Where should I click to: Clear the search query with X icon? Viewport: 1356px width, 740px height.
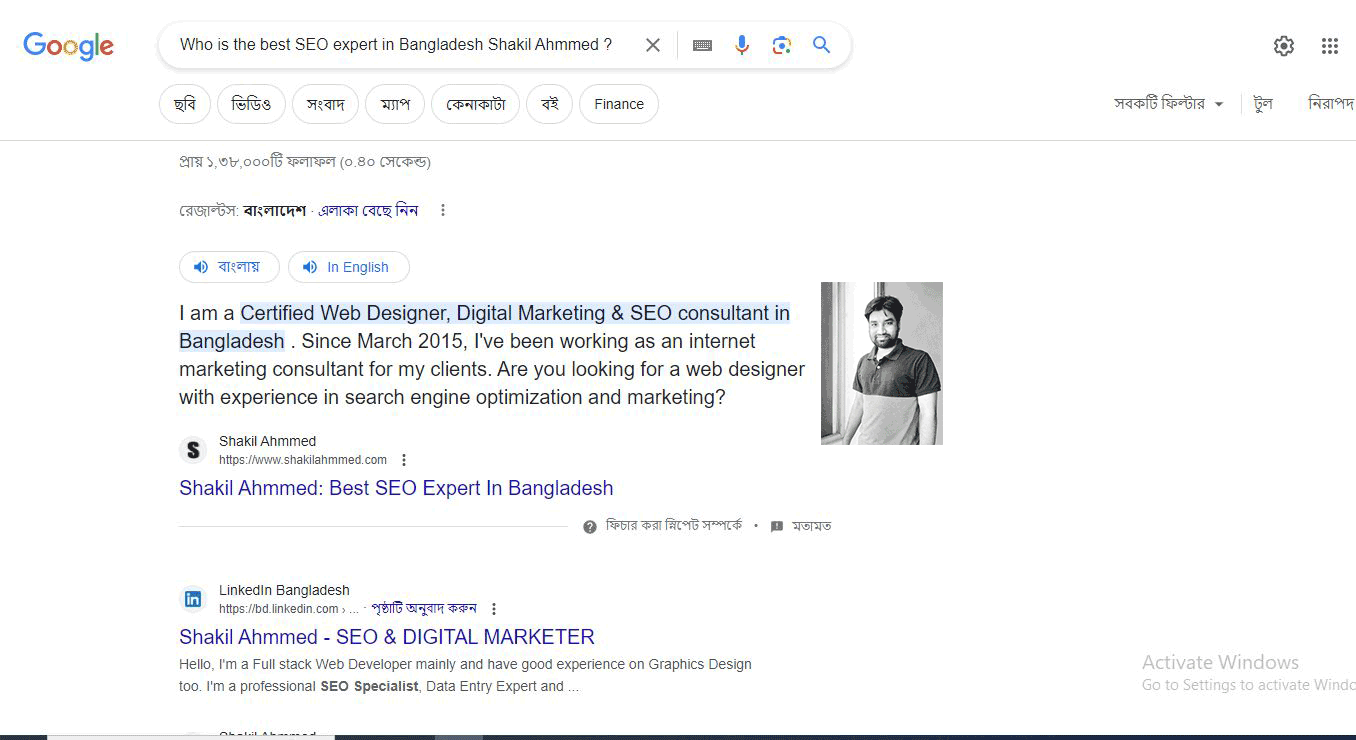(653, 45)
